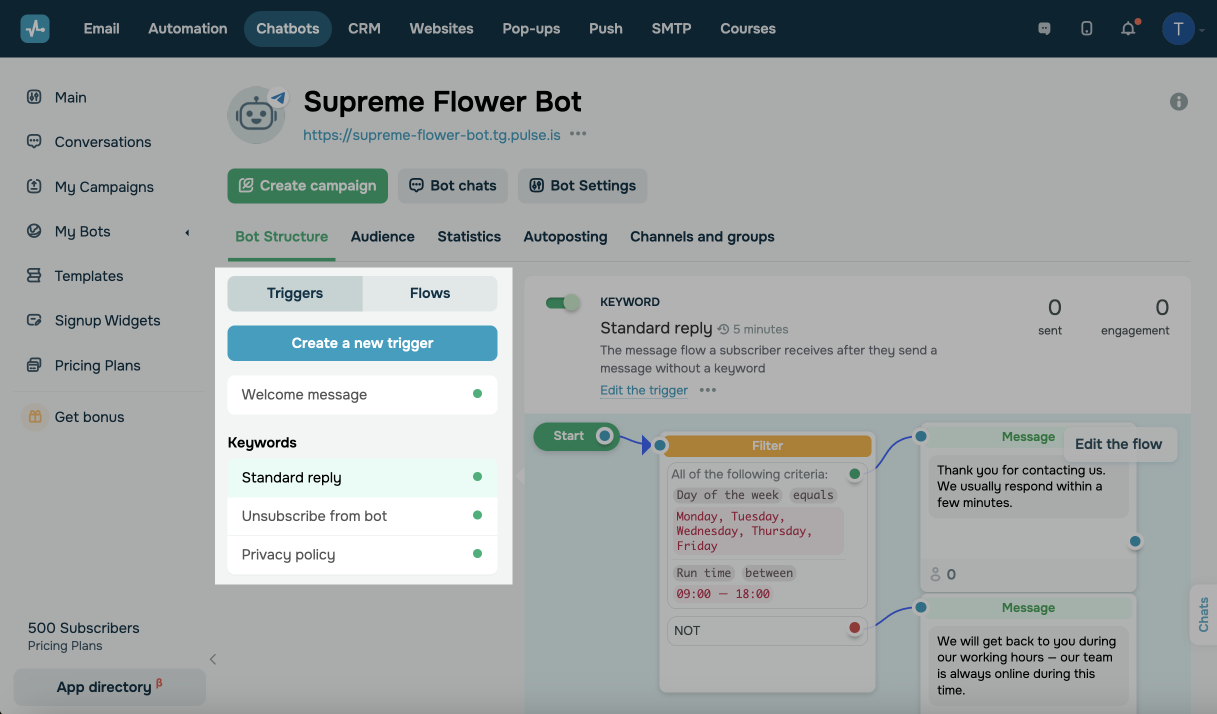1217x714 pixels.
Task: Open the chat support icon in header
Action: pos(1045,29)
